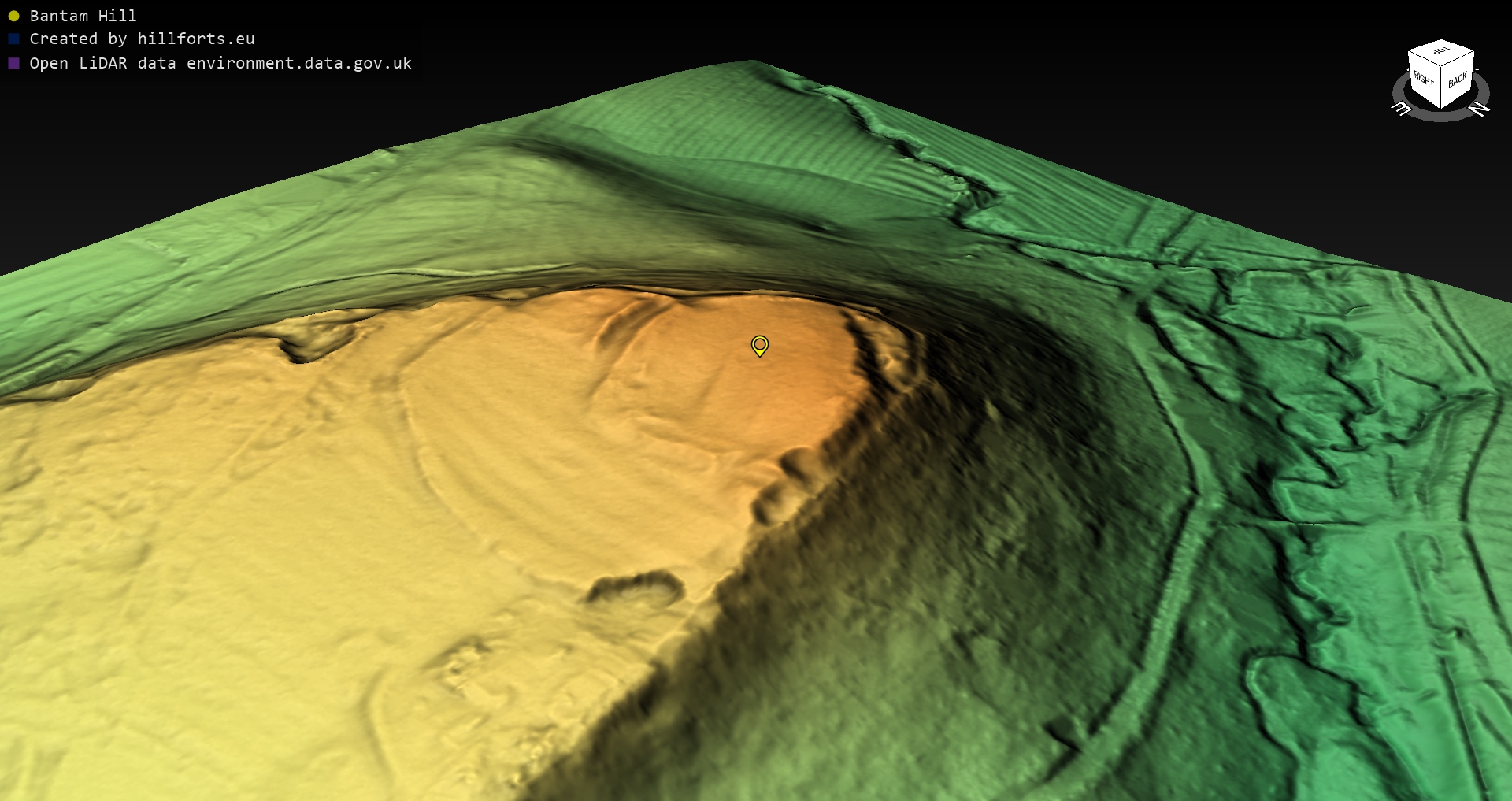Open the Created by hillforts.eu credit
Screen dimensions: 1512x801
tap(142, 39)
